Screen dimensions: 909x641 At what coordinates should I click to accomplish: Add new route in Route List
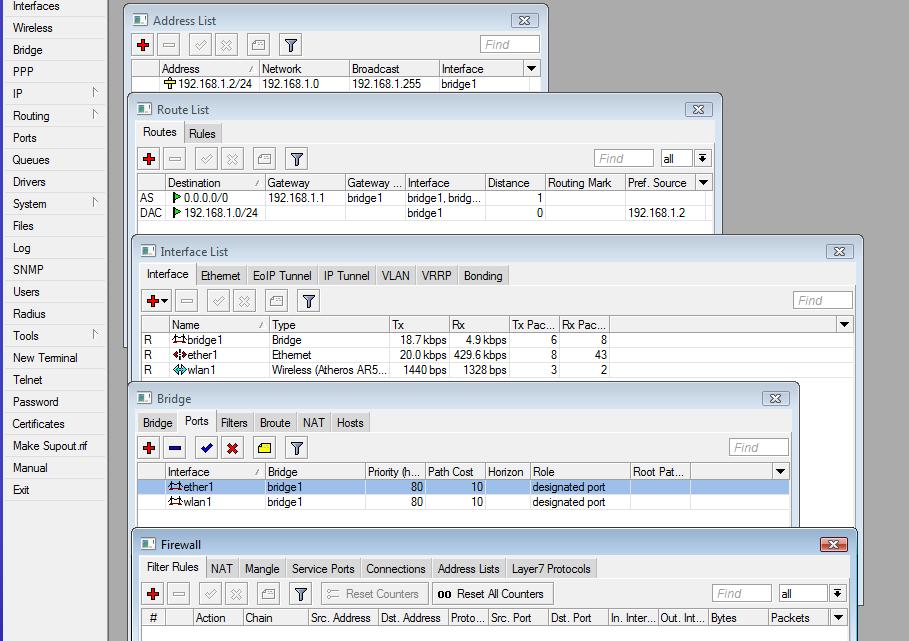click(x=149, y=159)
